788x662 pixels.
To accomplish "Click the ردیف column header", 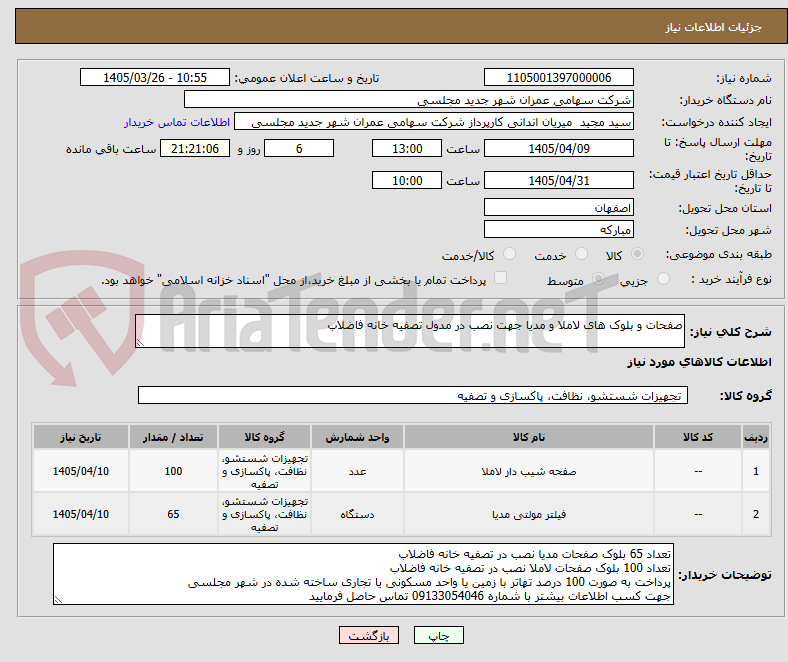I will pyautogui.click(x=756, y=437).
